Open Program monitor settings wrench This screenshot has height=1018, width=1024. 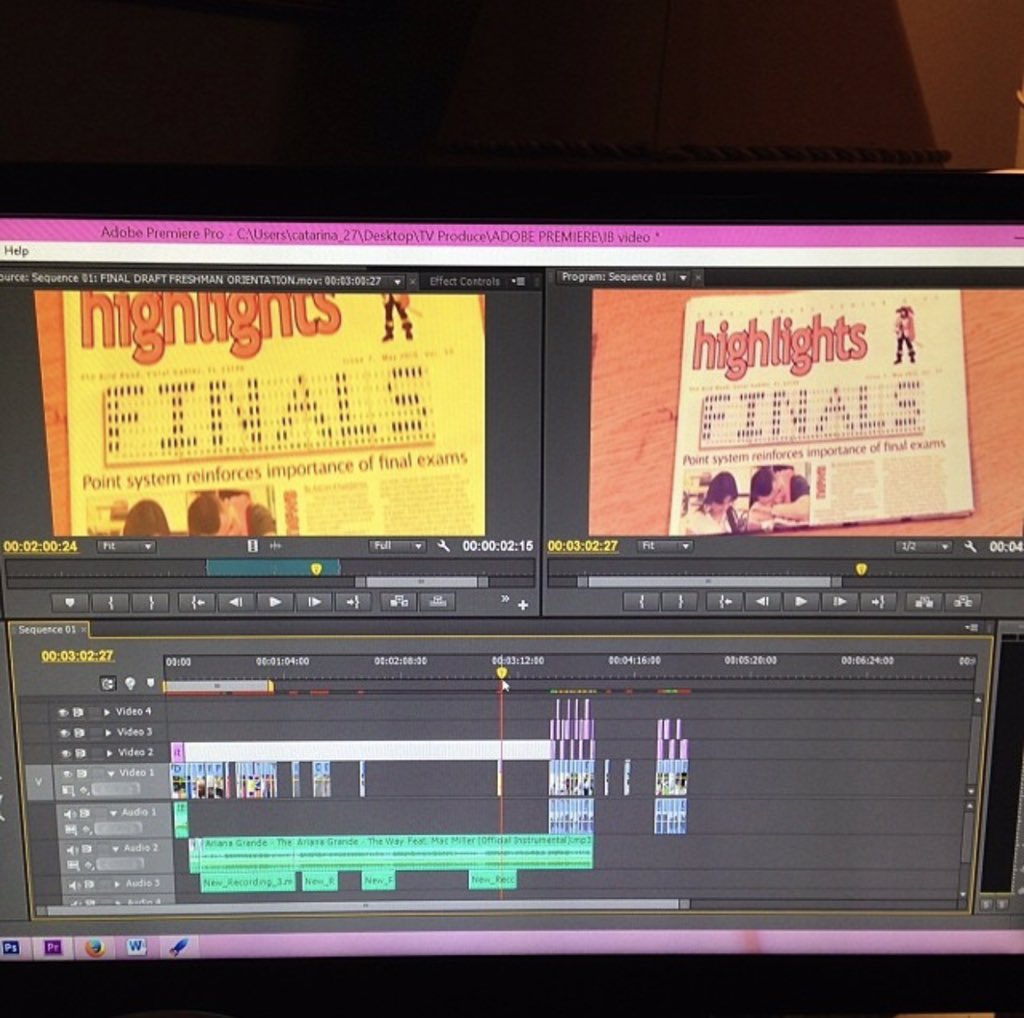pyautogui.click(x=971, y=547)
